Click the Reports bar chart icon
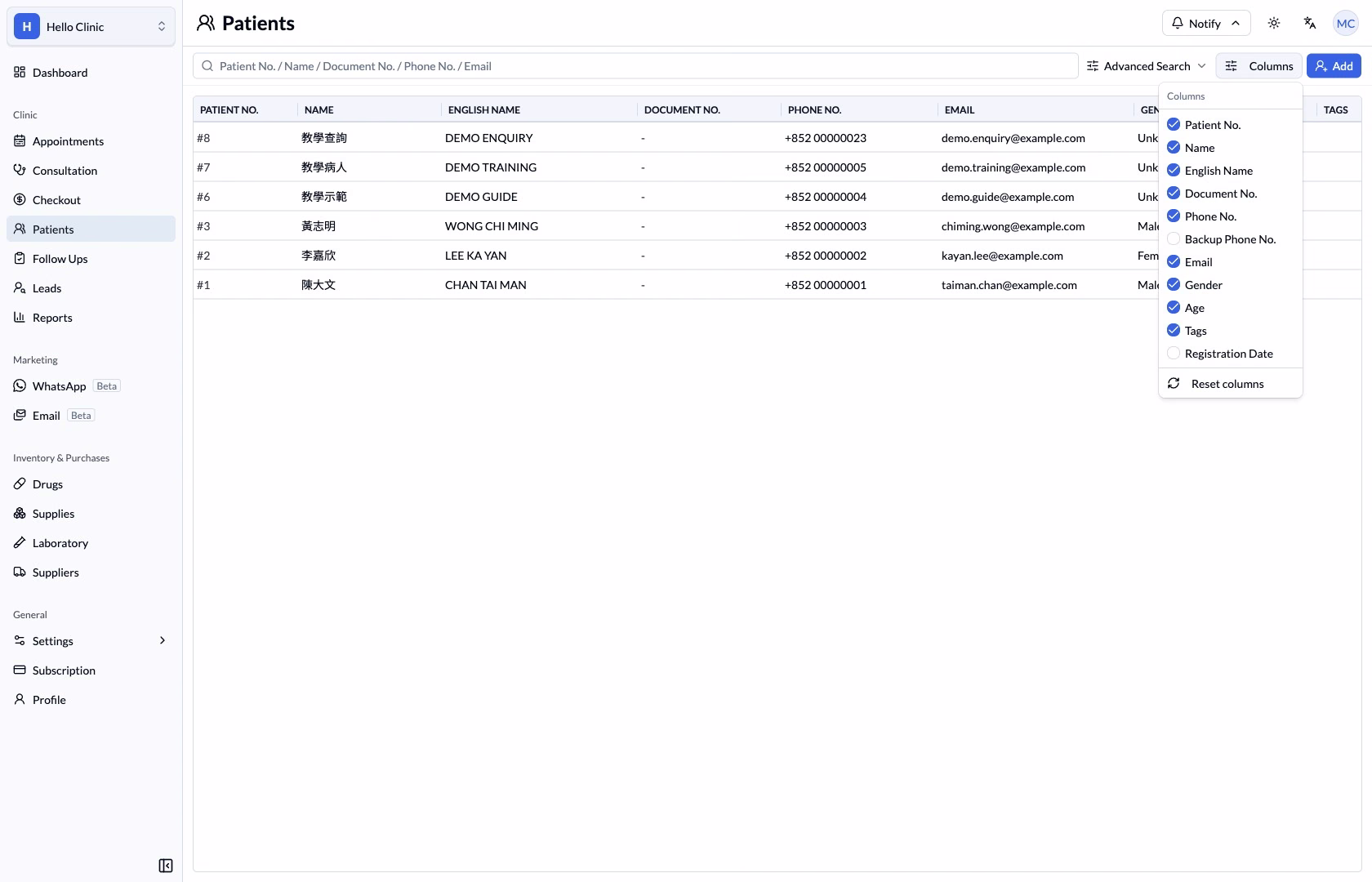 (x=20, y=318)
